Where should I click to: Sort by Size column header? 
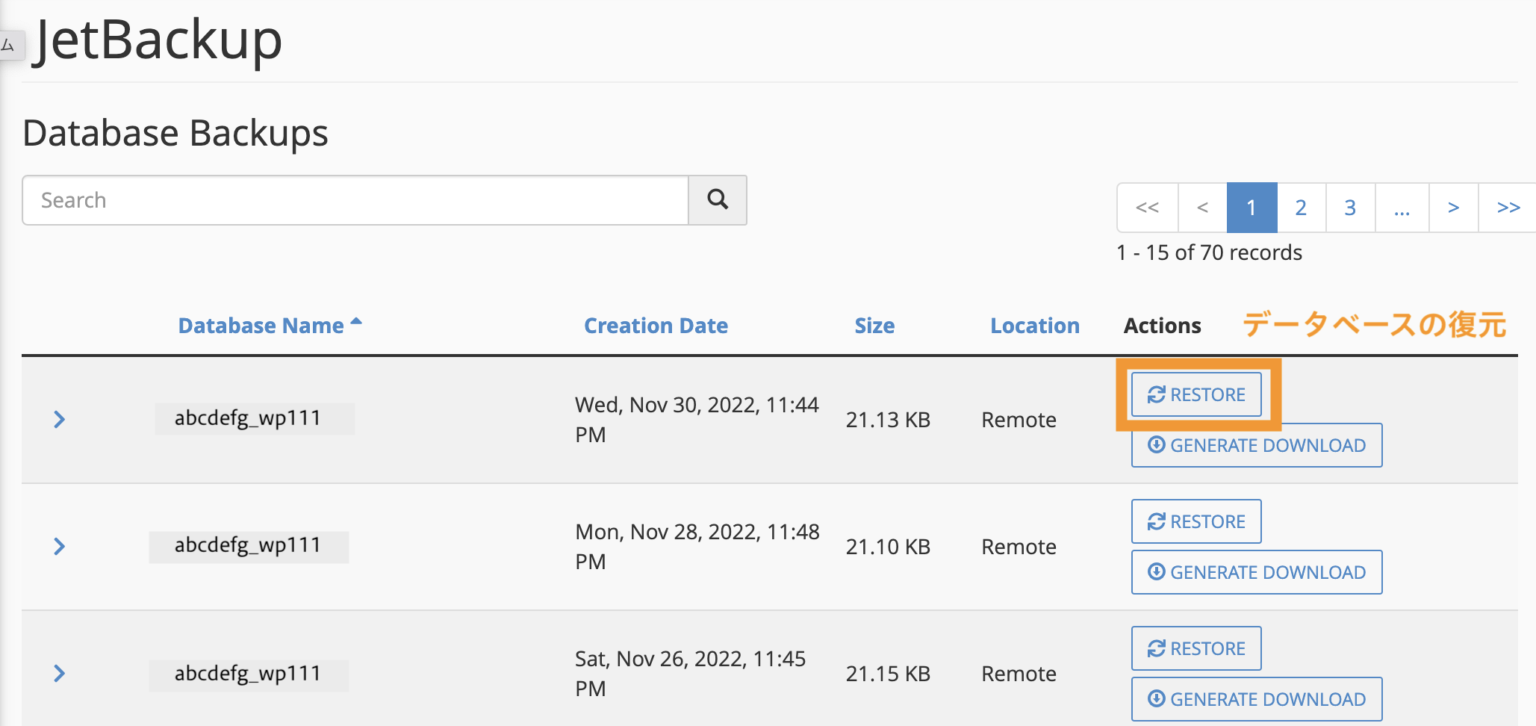pos(874,326)
